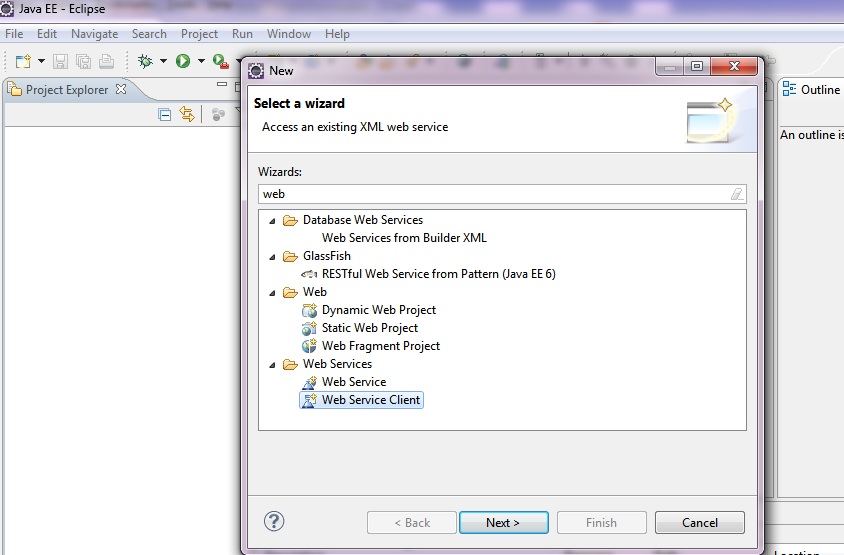844x555 pixels.
Task: Click Collapse All in Project Explorer
Action: point(165,114)
